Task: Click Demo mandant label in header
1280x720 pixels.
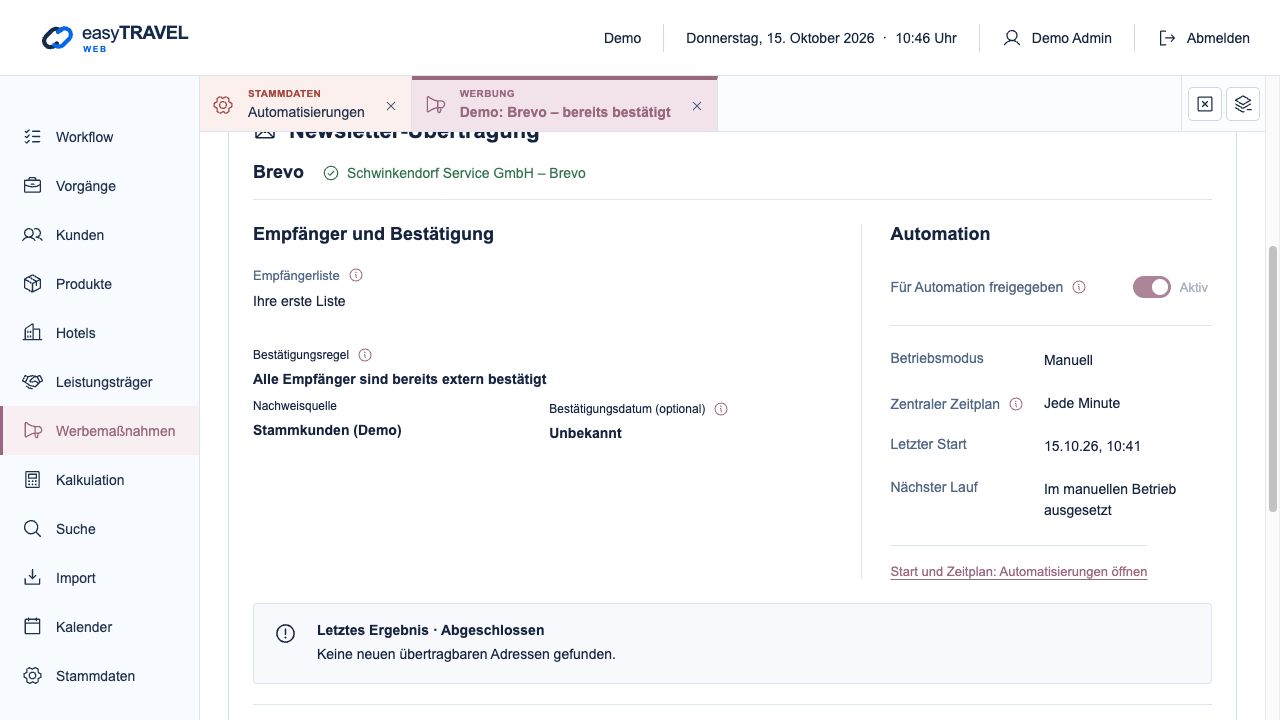Action: click(622, 38)
